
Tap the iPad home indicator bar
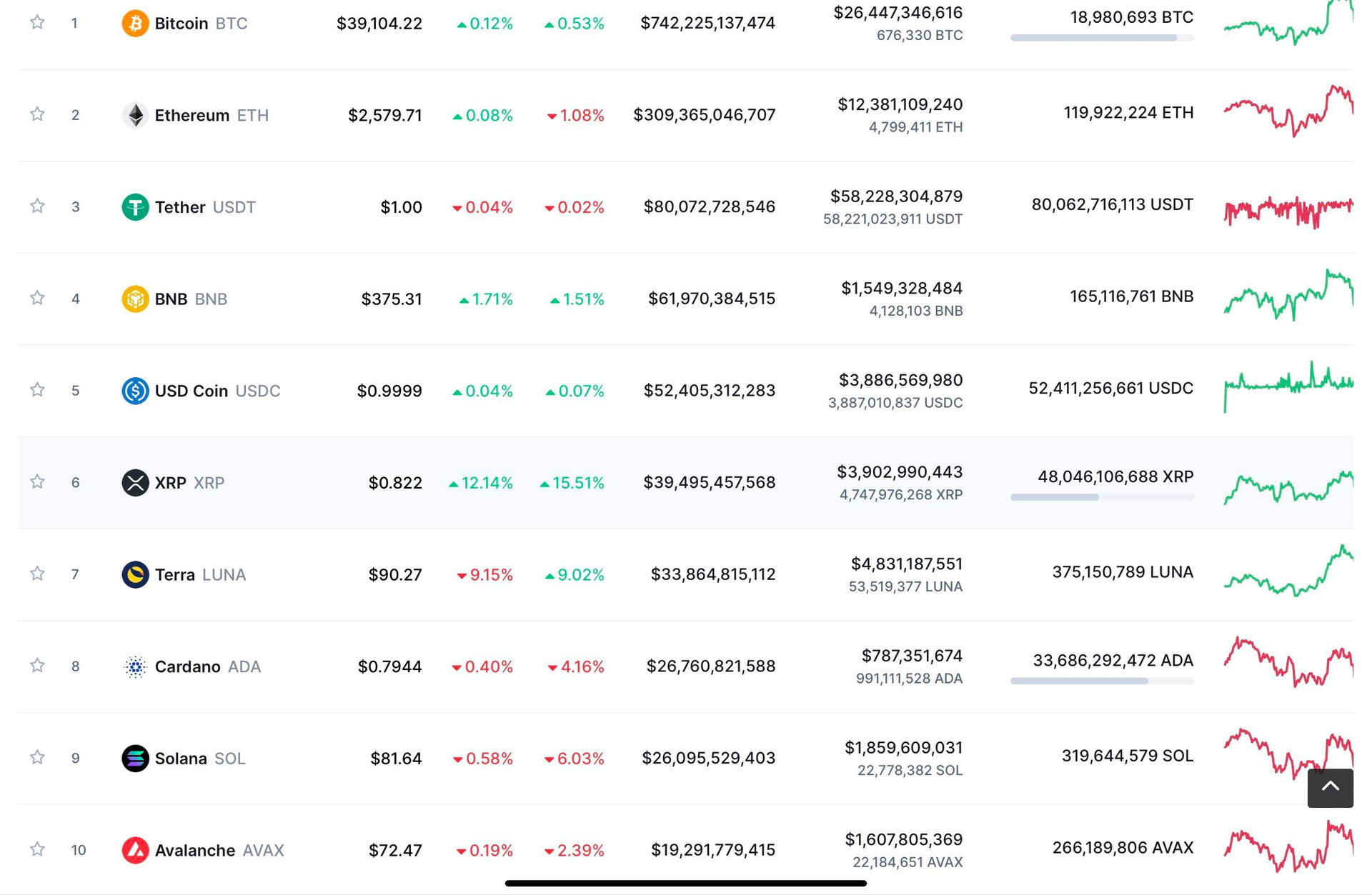[x=686, y=884]
